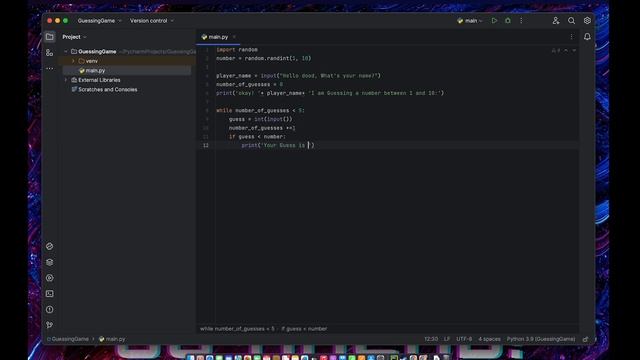
Task: Open the Notifications bell
Action: tap(587, 37)
